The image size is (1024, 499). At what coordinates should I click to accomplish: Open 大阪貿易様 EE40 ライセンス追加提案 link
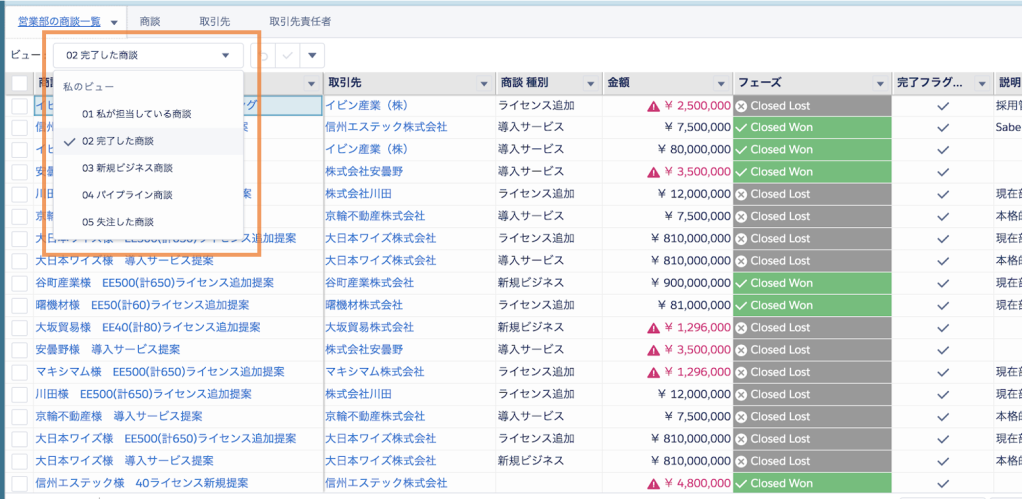(147, 327)
